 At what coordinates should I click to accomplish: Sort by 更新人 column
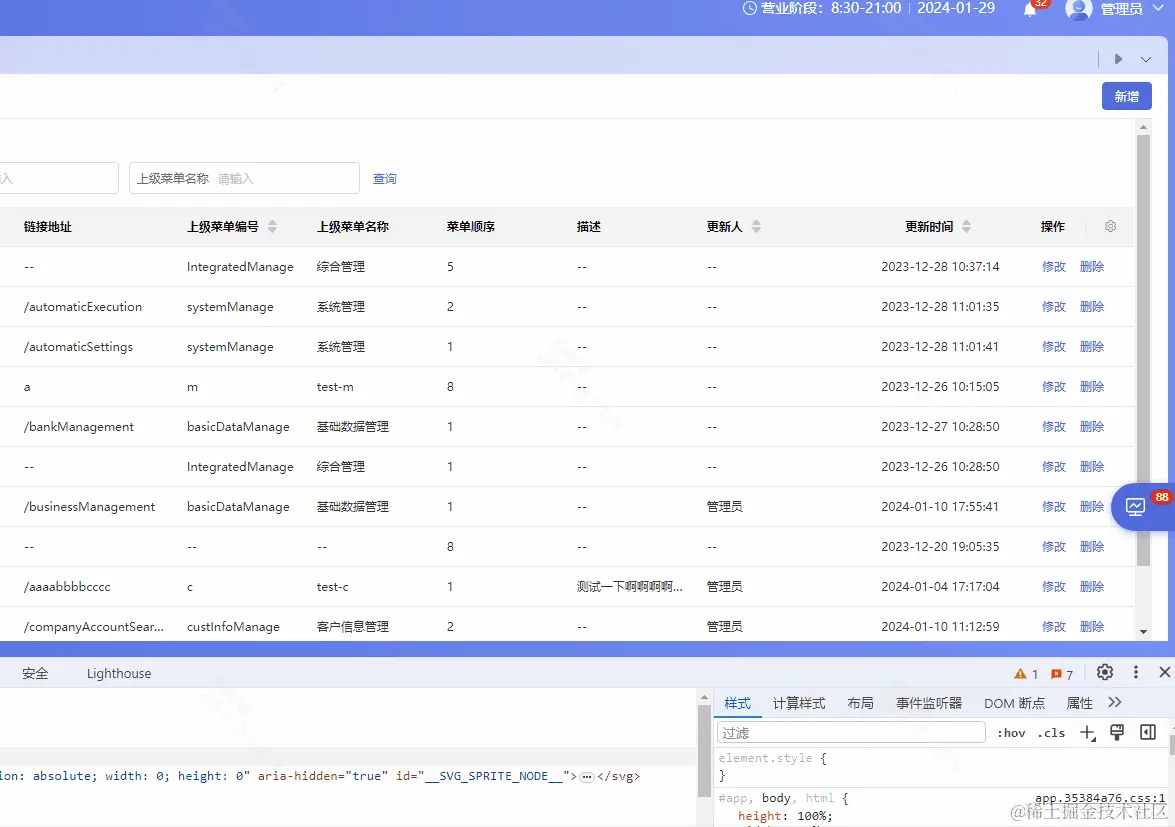click(x=756, y=226)
